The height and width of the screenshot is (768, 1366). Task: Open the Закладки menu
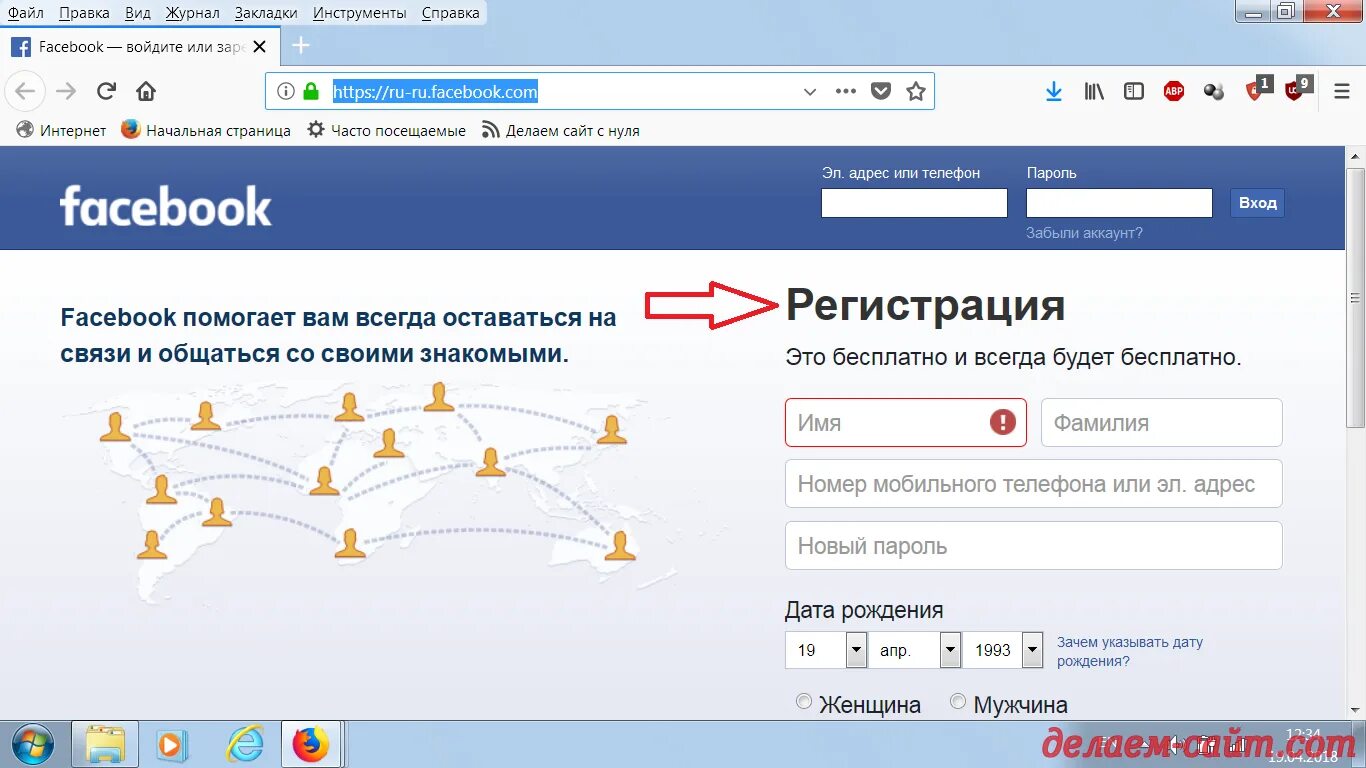click(x=266, y=13)
